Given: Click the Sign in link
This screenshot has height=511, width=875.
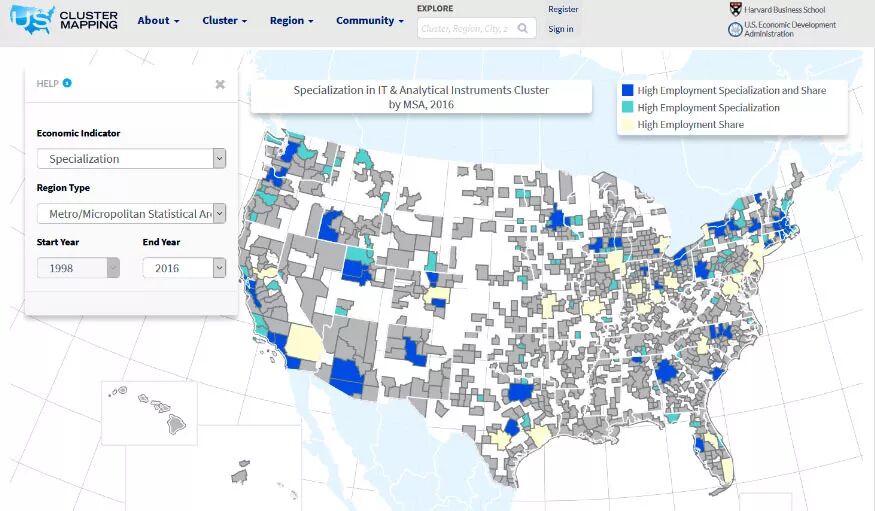Looking at the screenshot, I should (560, 29).
